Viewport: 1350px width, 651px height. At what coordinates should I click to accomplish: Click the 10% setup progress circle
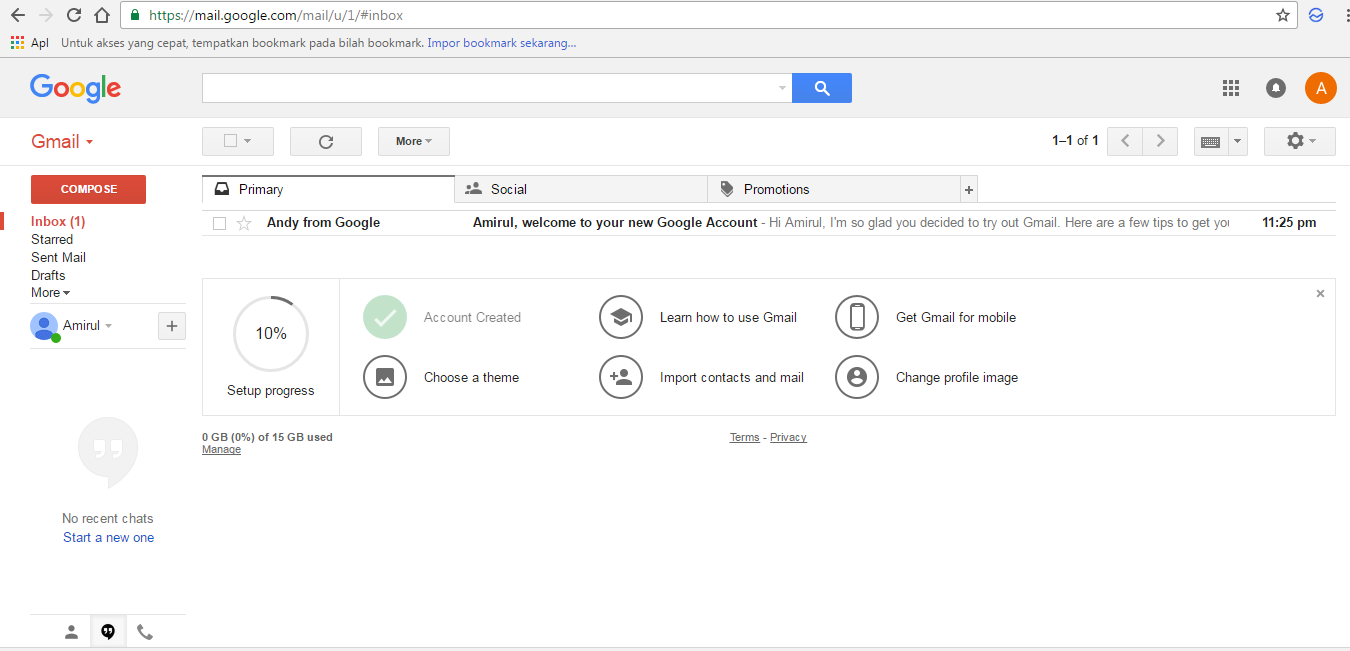tap(271, 333)
